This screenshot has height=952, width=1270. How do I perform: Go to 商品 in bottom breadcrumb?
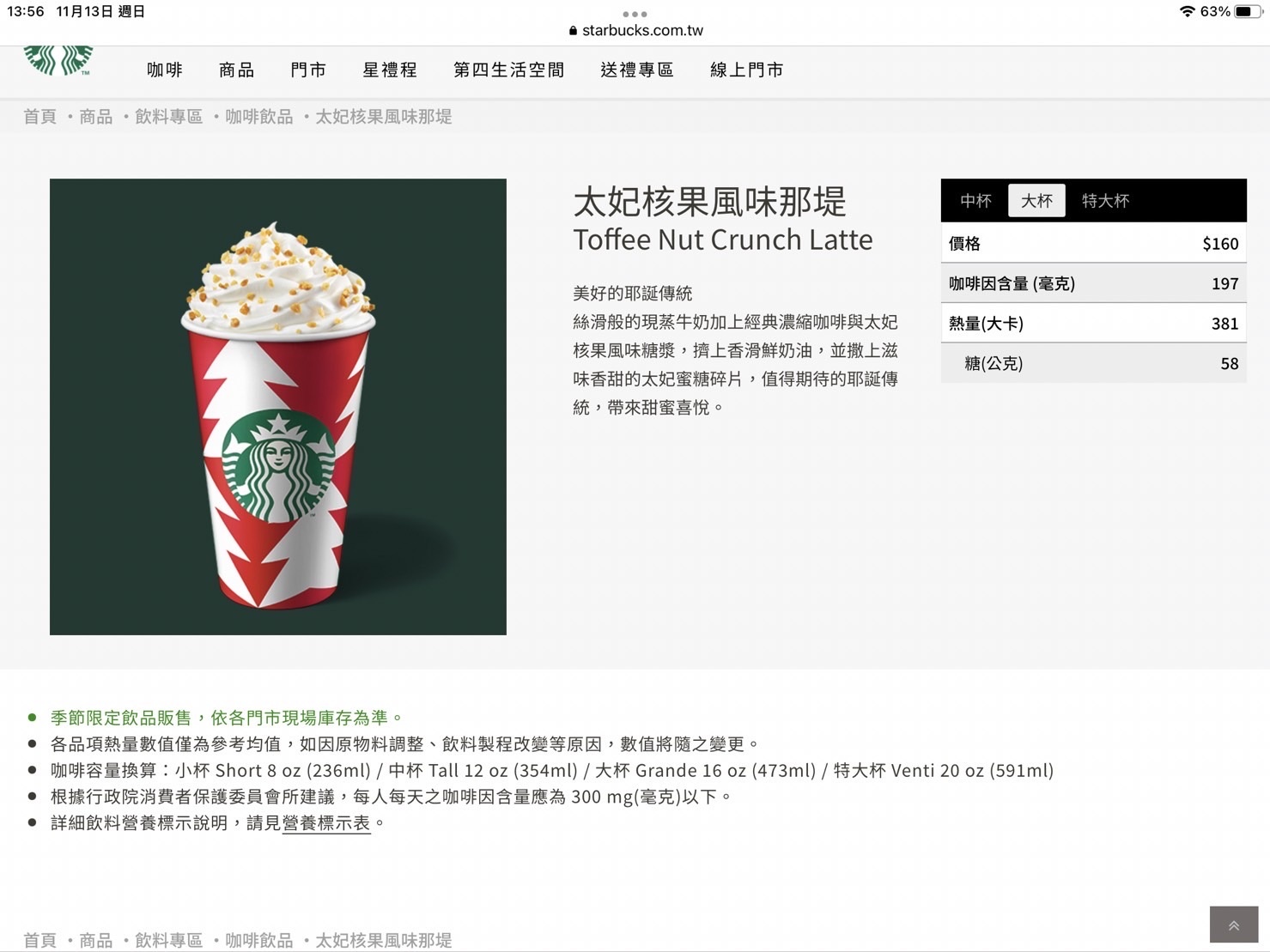(x=96, y=940)
